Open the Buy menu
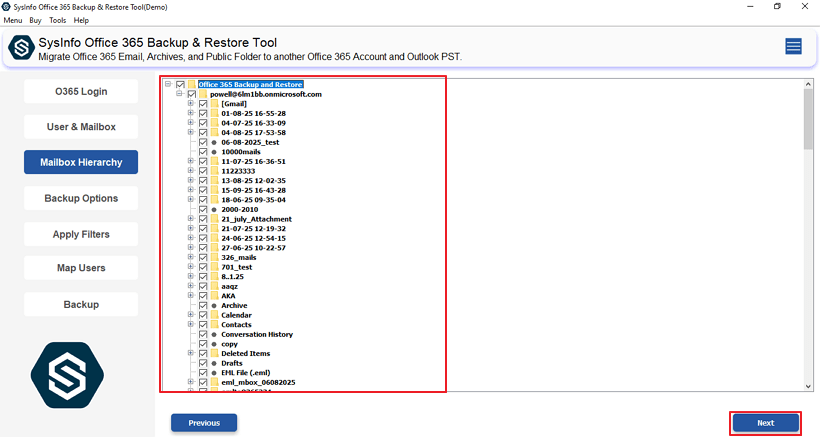The height and width of the screenshot is (437, 820). pyautogui.click(x=36, y=20)
